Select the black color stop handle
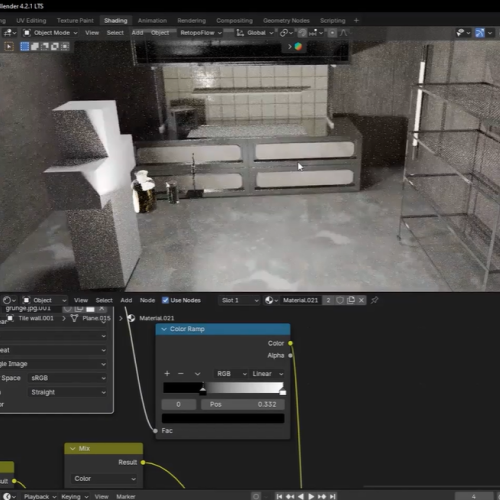The height and width of the screenshot is (500, 500). [x=203, y=390]
